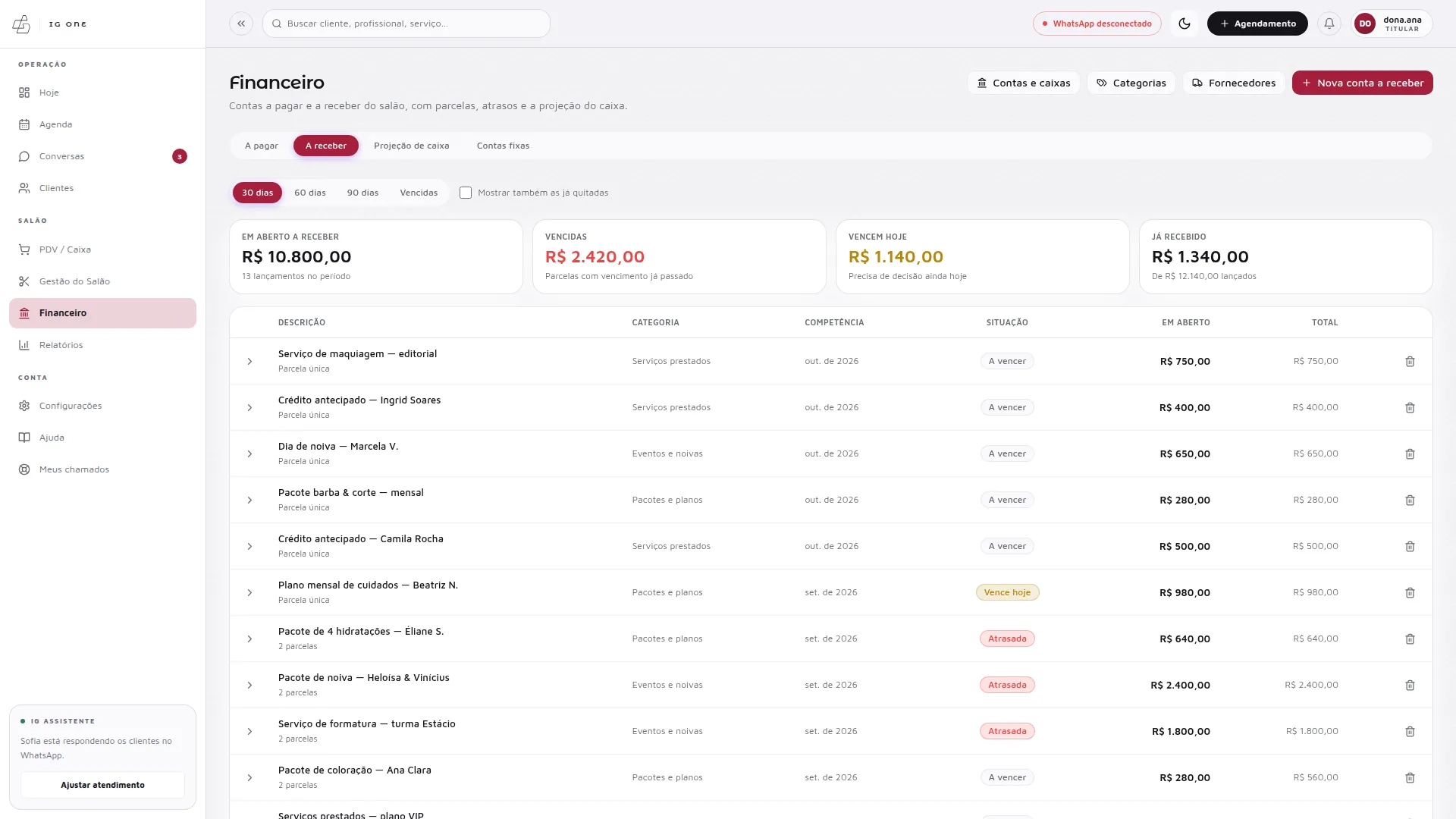The width and height of the screenshot is (1456, 819).
Task: Open Contas e caixas
Action: coord(1023,83)
